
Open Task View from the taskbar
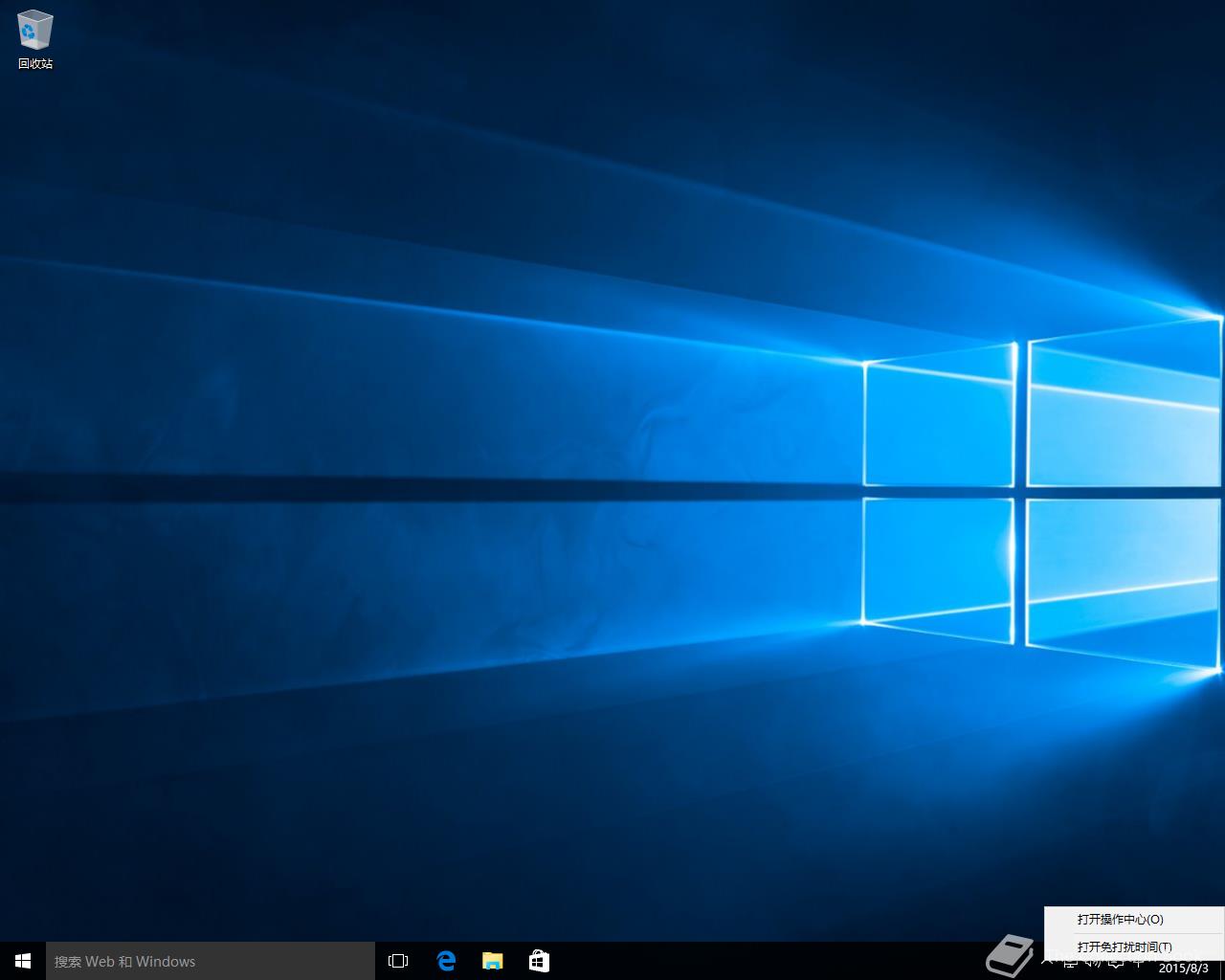(x=398, y=961)
